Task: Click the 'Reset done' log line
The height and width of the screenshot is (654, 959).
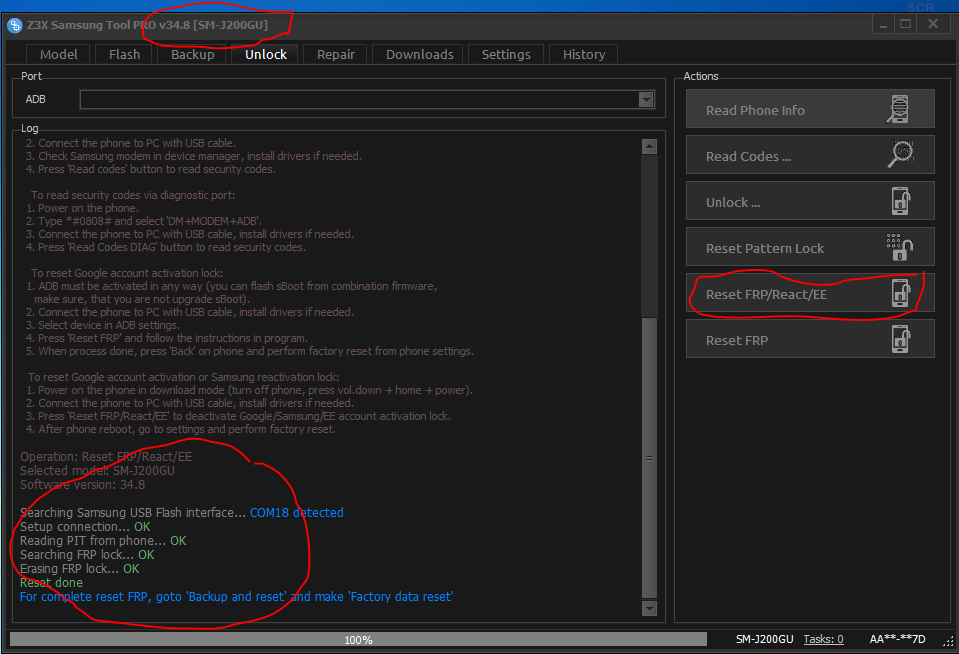Action: click(x=51, y=582)
